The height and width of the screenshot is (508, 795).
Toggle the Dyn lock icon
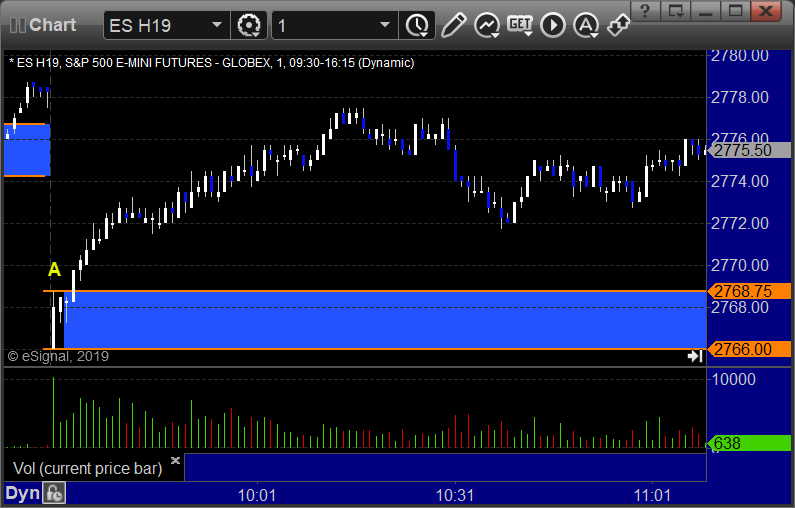point(54,493)
